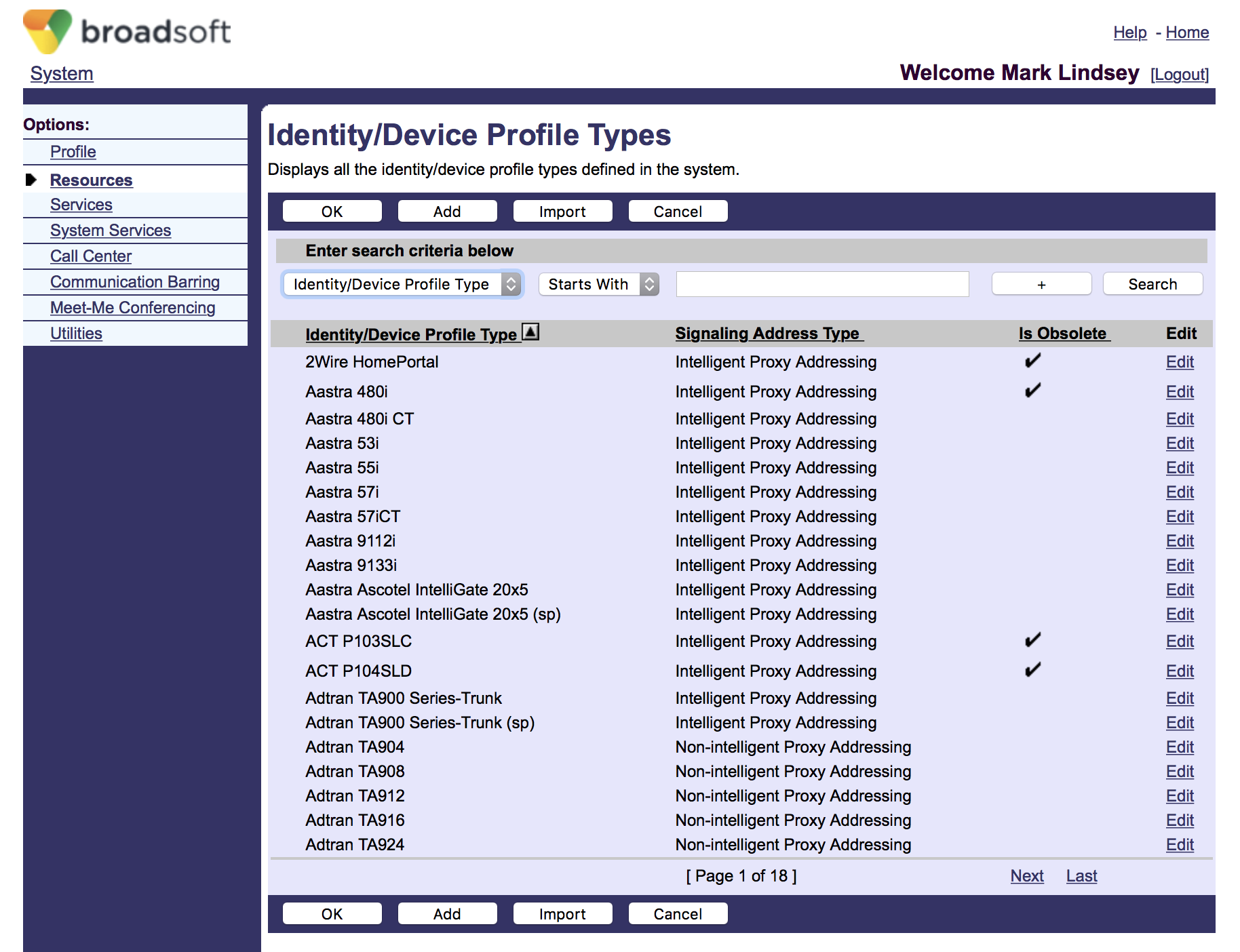Click the Aastra 57iCT name cell
This screenshot has width=1240, height=952.
(353, 517)
